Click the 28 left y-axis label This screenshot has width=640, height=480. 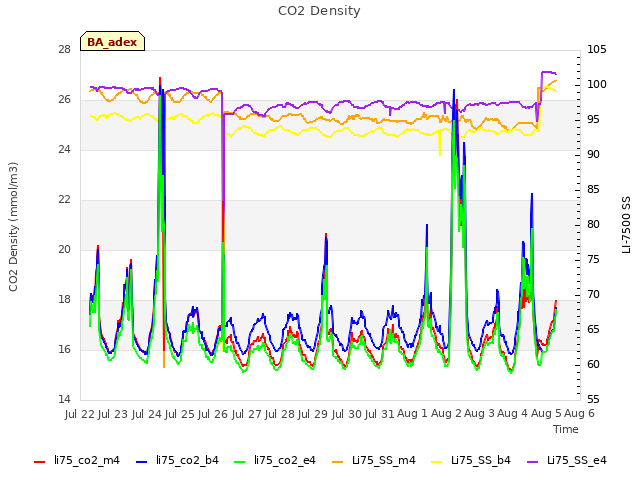pos(64,50)
